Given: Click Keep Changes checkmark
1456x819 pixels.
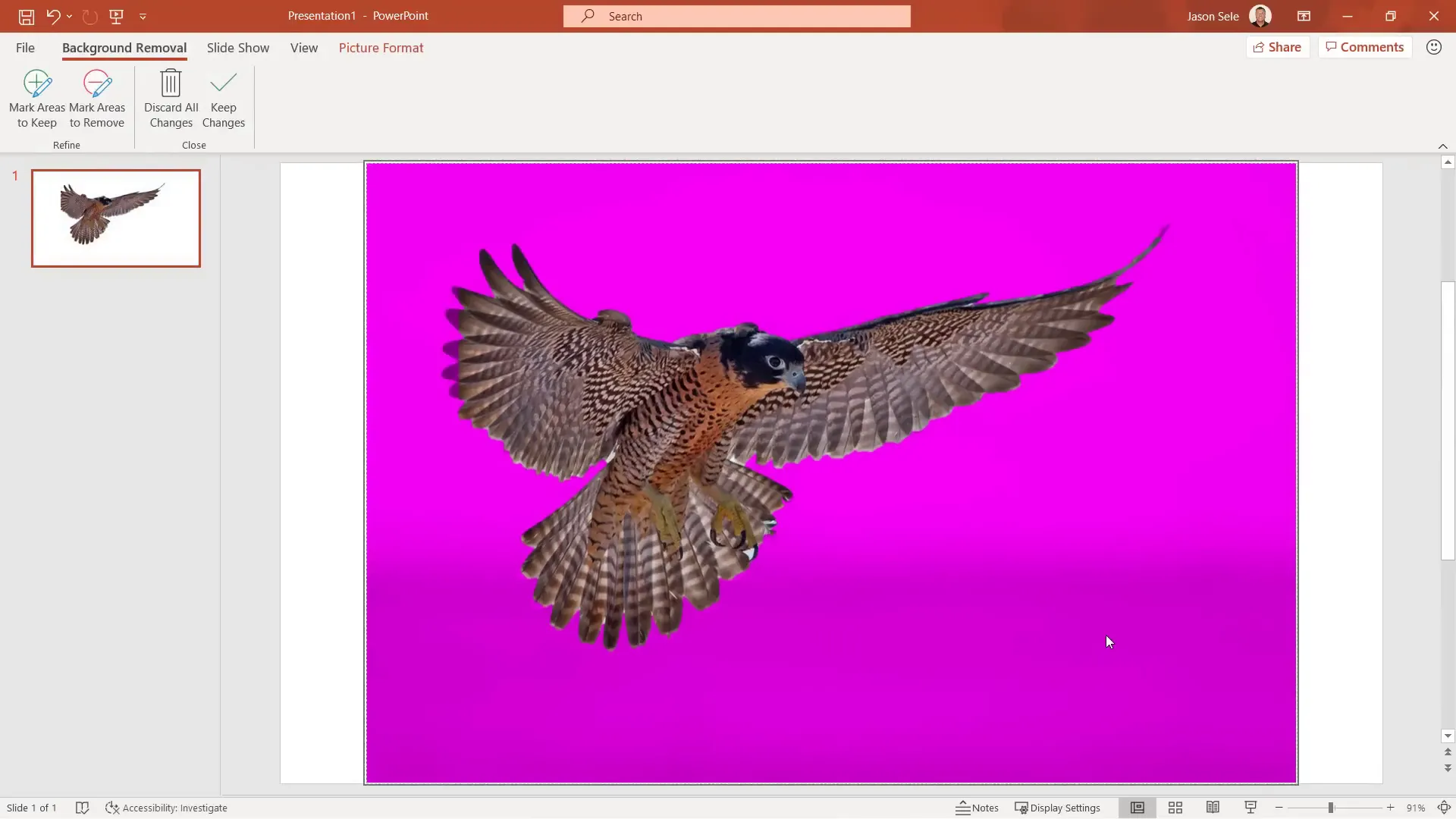Looking at the screenshot, I should 224,99.
